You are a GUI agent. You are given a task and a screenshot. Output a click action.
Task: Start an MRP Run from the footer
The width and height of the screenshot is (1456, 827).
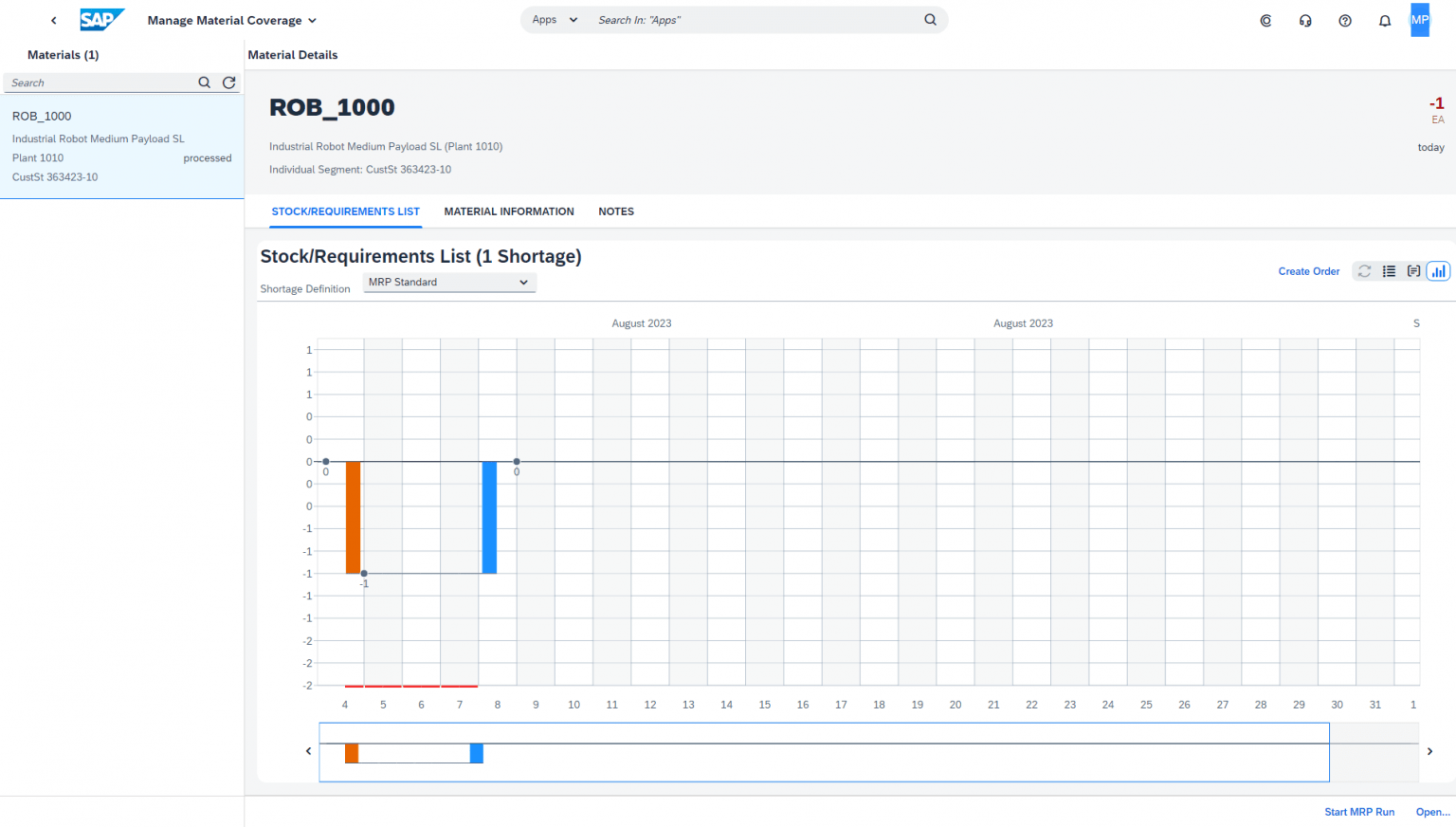[1359, 812]
